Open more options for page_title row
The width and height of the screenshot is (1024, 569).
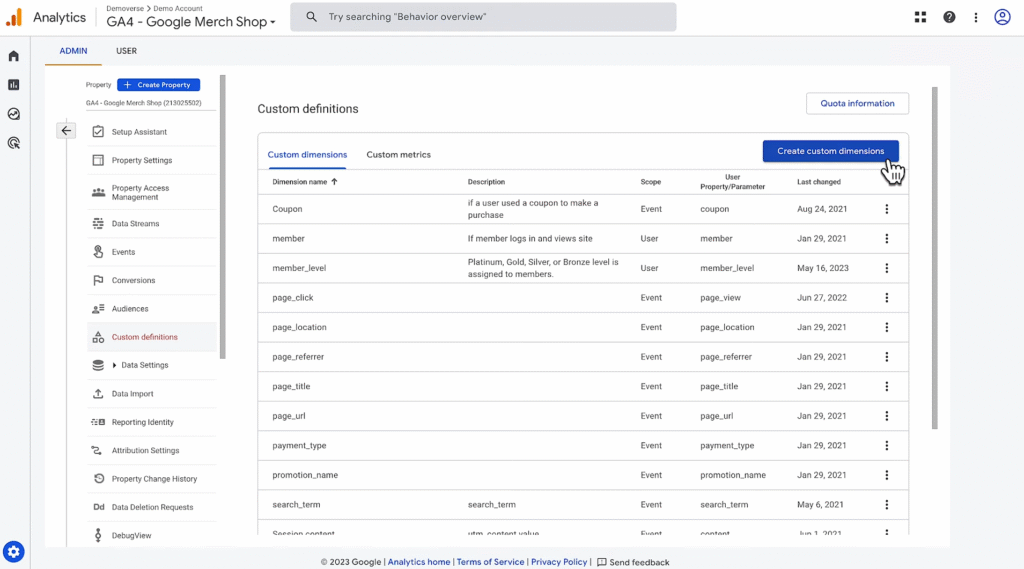[886, 386]
